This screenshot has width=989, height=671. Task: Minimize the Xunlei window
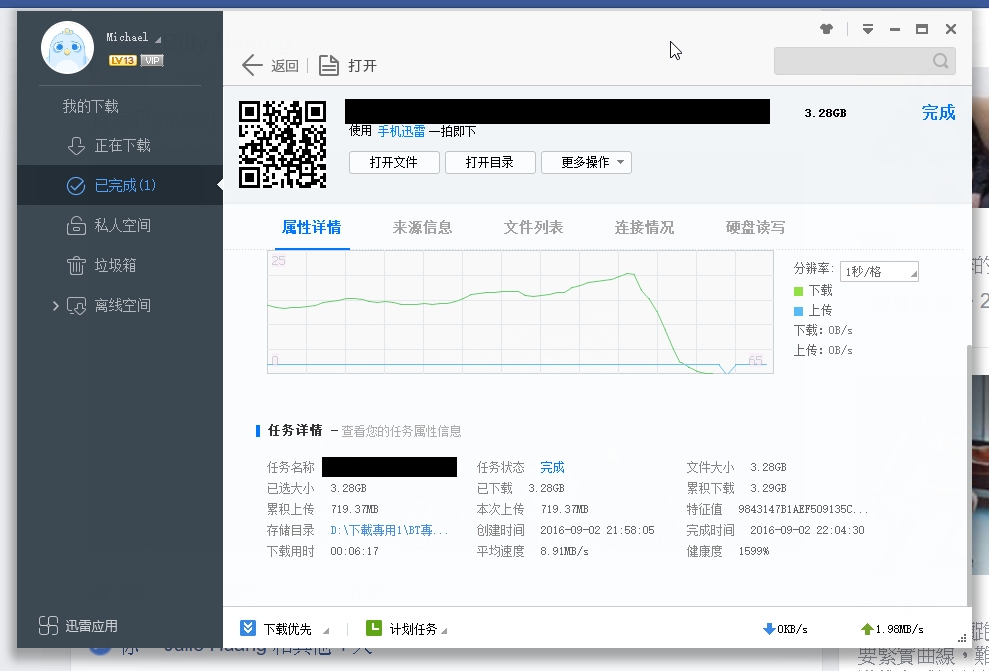[894, 29]
